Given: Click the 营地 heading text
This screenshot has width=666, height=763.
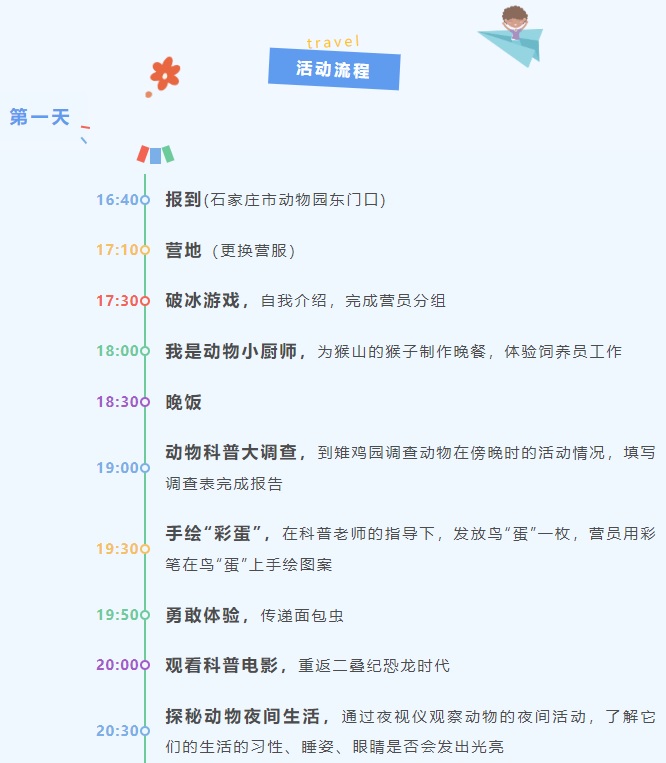Looking at the screenshot, I should point(183,250).
